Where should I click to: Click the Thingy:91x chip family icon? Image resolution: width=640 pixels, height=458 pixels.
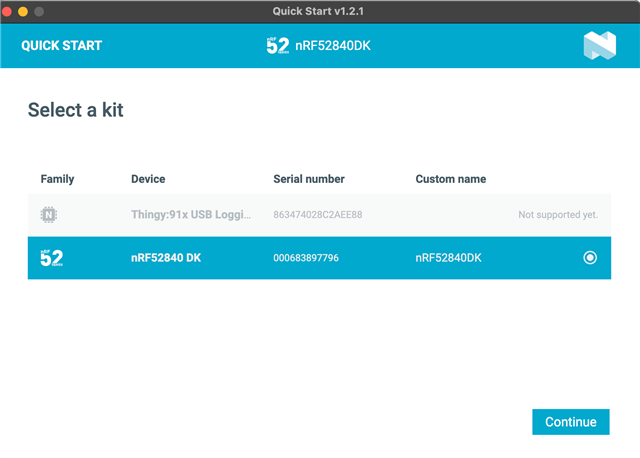[49, 215]
